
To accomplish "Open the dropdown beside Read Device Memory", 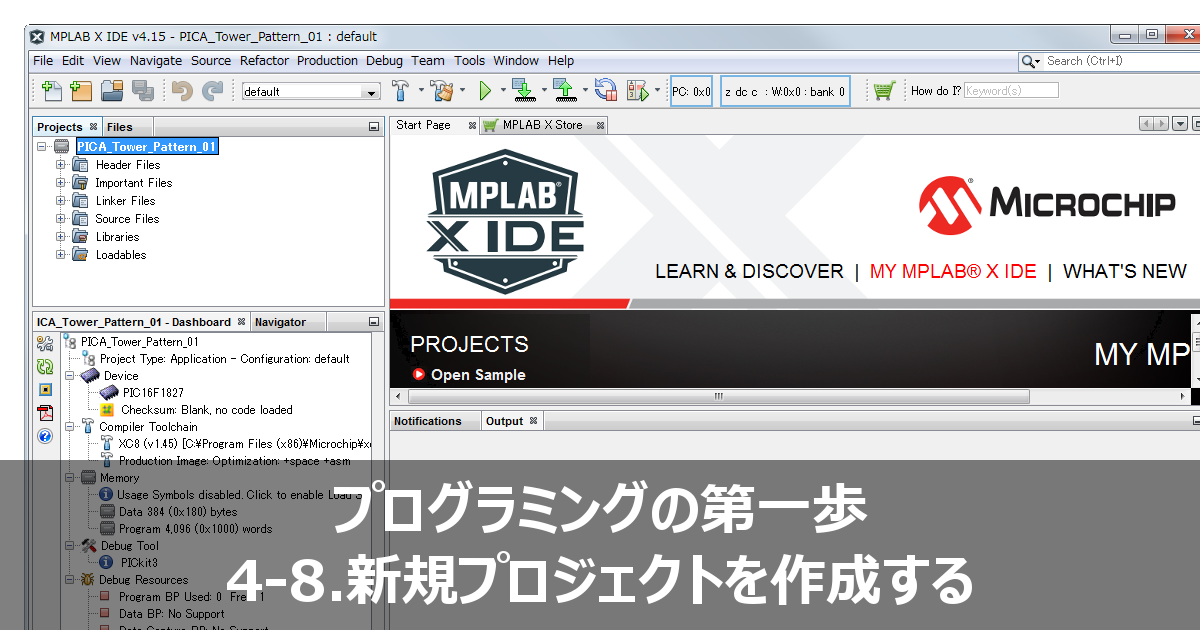I will 585,91.
